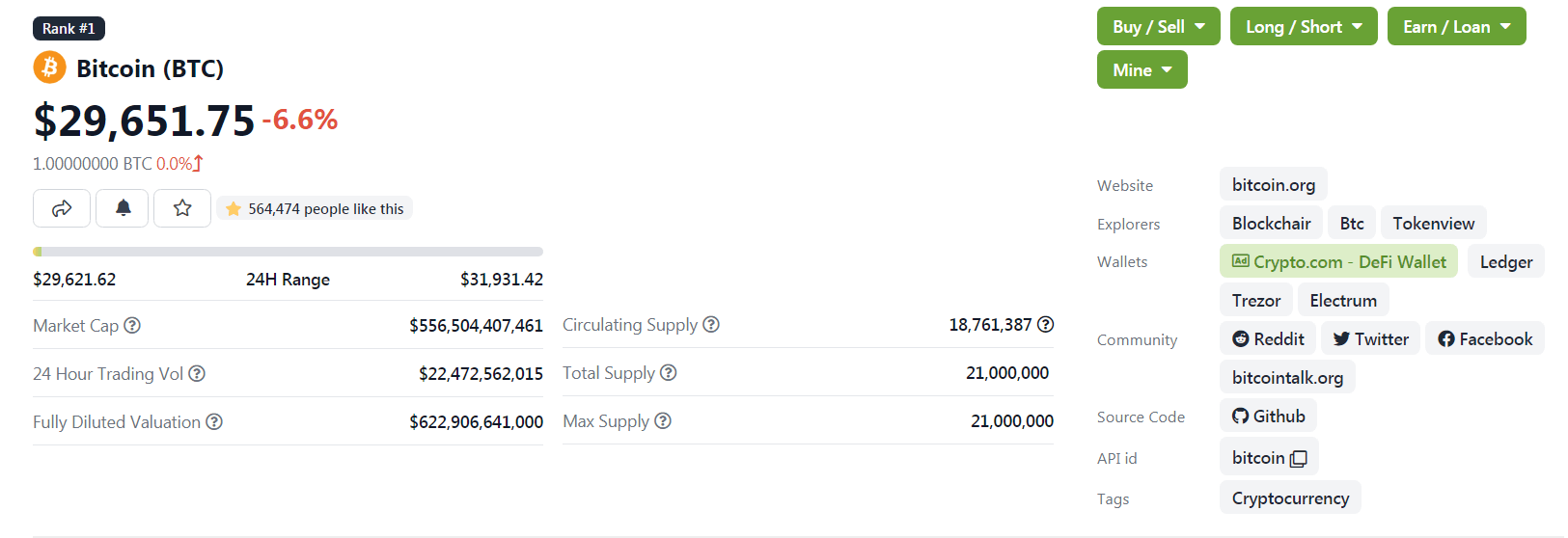
Task: Expand the Long / Short dropdown
Action: click(x=1304, y=27)
